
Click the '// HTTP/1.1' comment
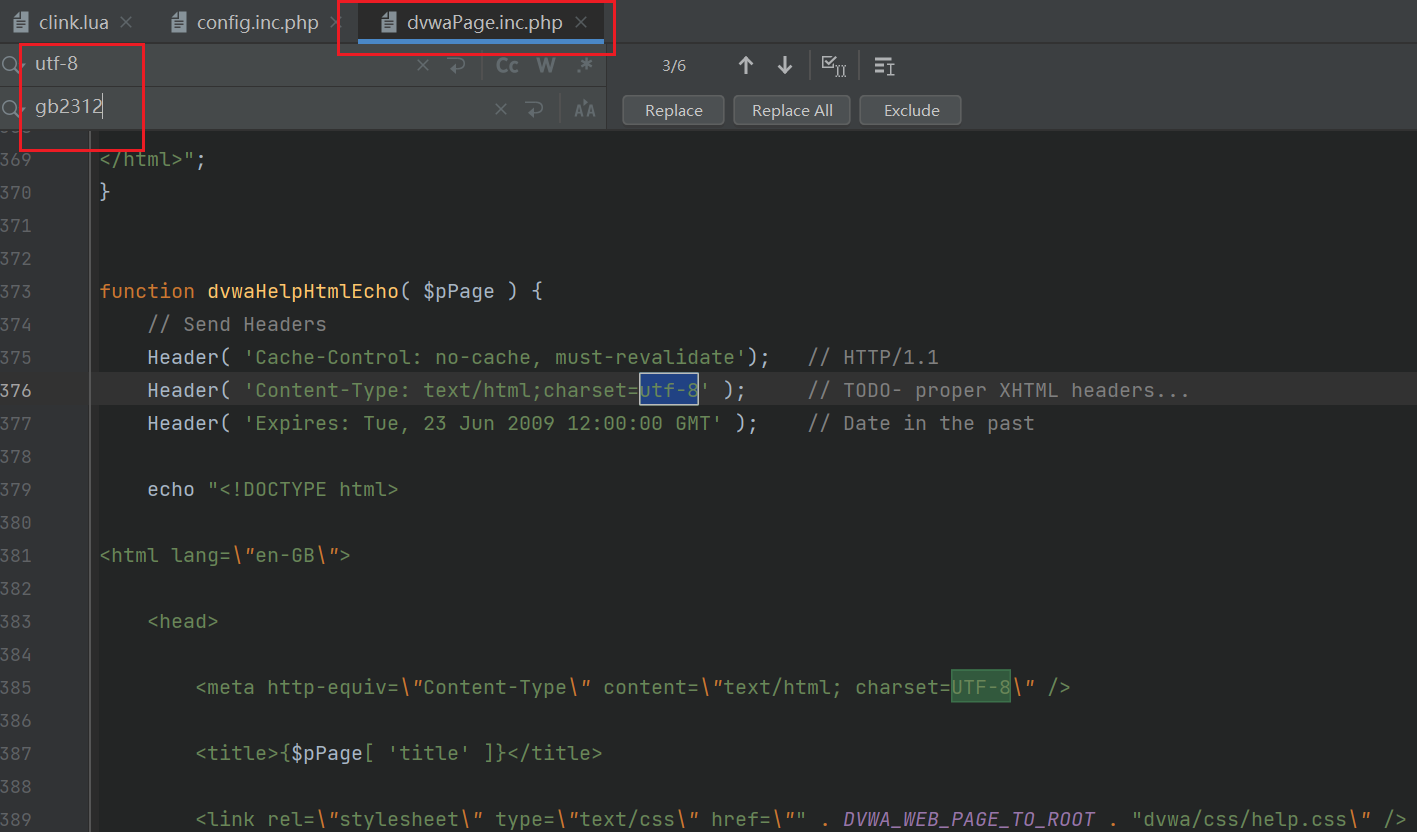(873, 357)
